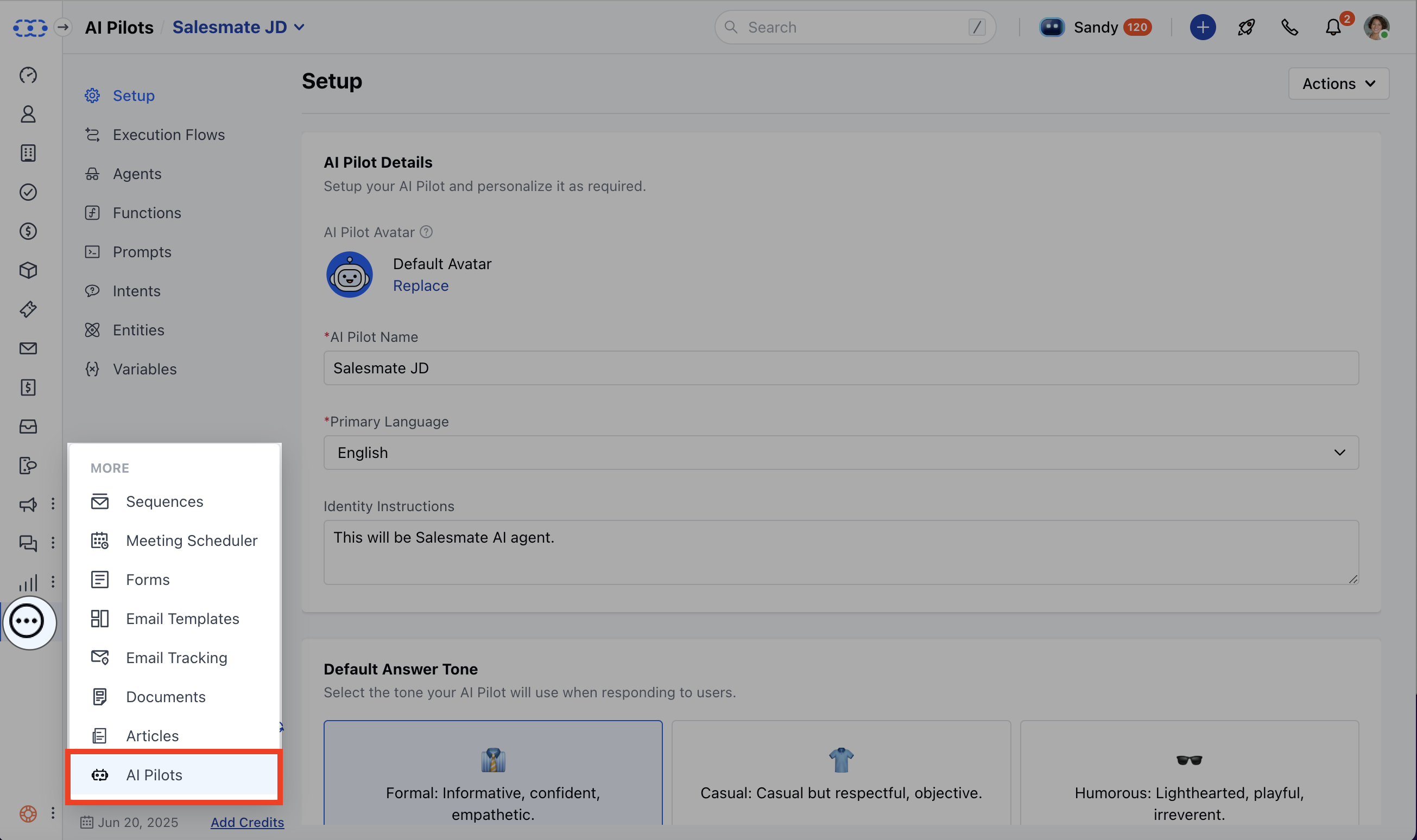Viewport: 1417px width, 840px height.
Task: Open the Actions dropdown
Action: click(x=1338, y=84)
